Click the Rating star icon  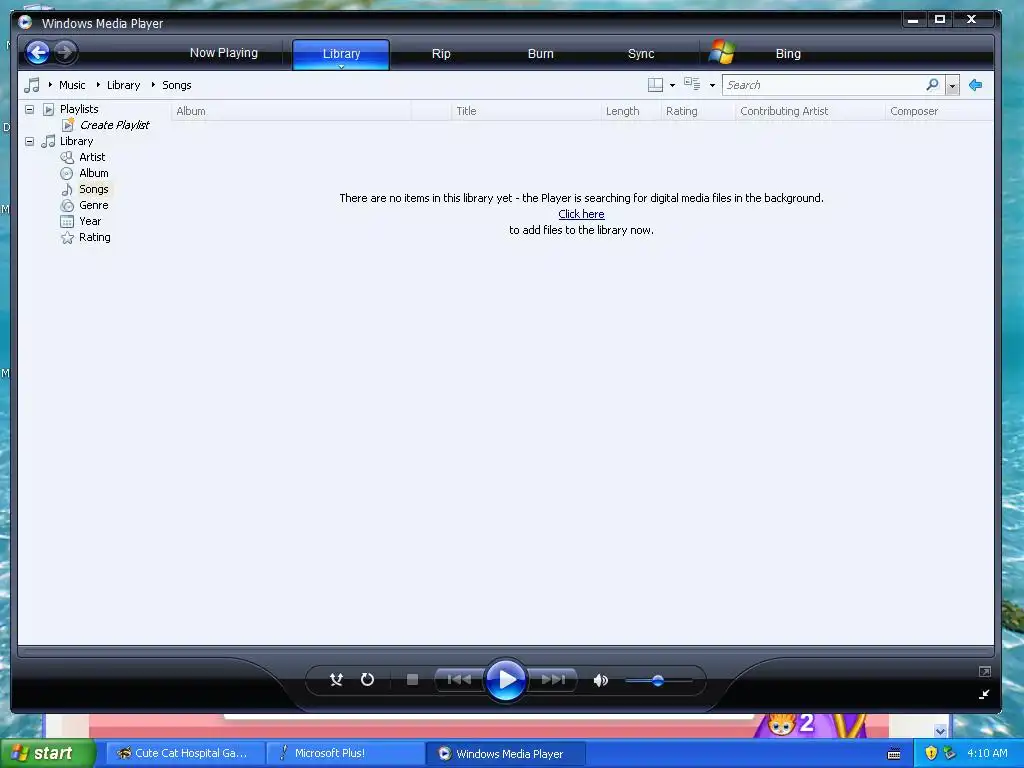[67, 238]
